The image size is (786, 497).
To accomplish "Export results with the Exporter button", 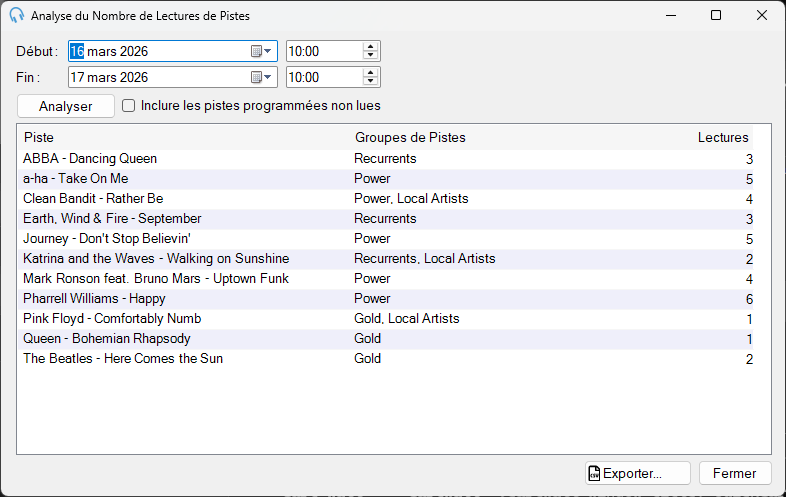I will point(638,473).
